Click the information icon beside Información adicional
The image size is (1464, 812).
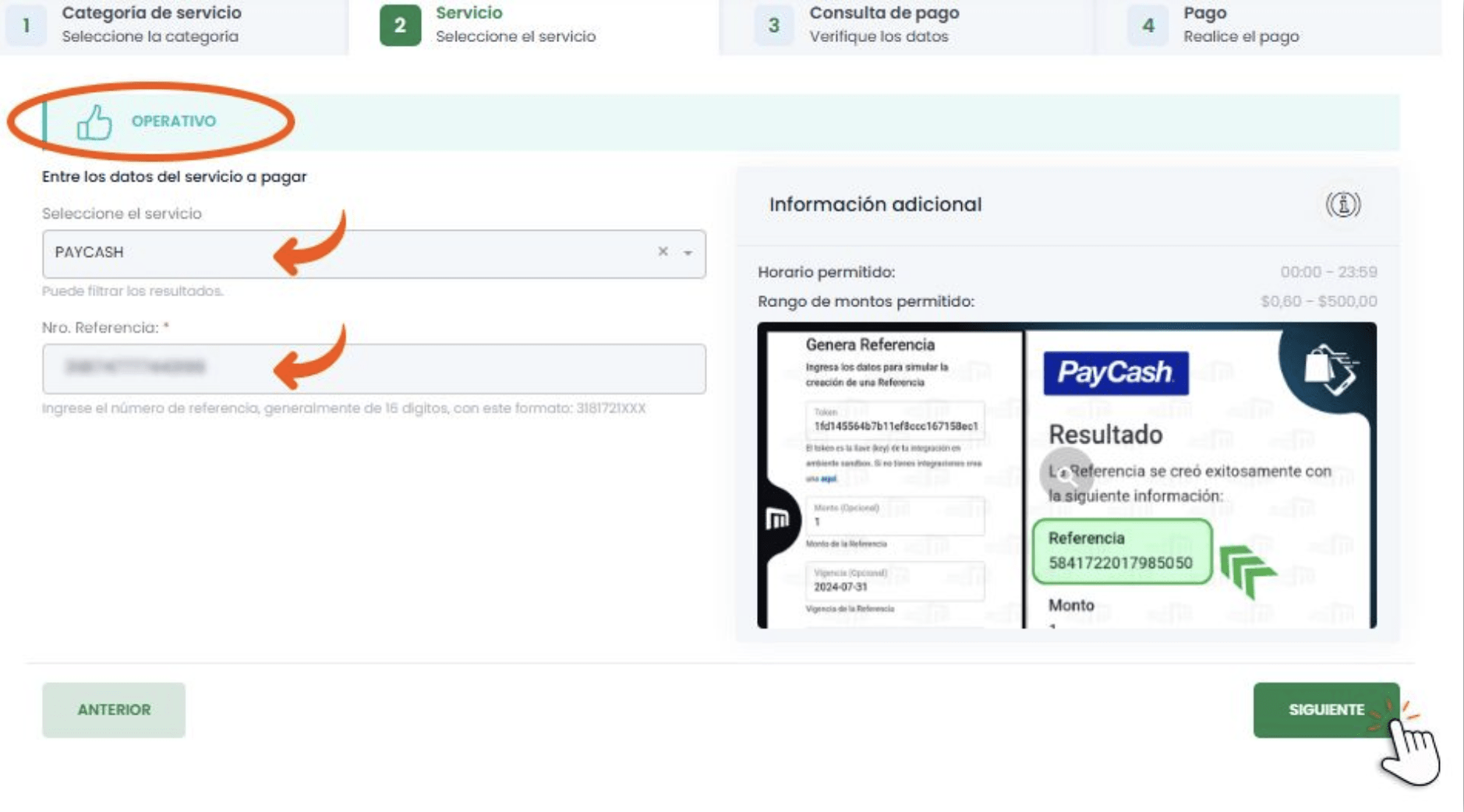[x=1343, y=205]
